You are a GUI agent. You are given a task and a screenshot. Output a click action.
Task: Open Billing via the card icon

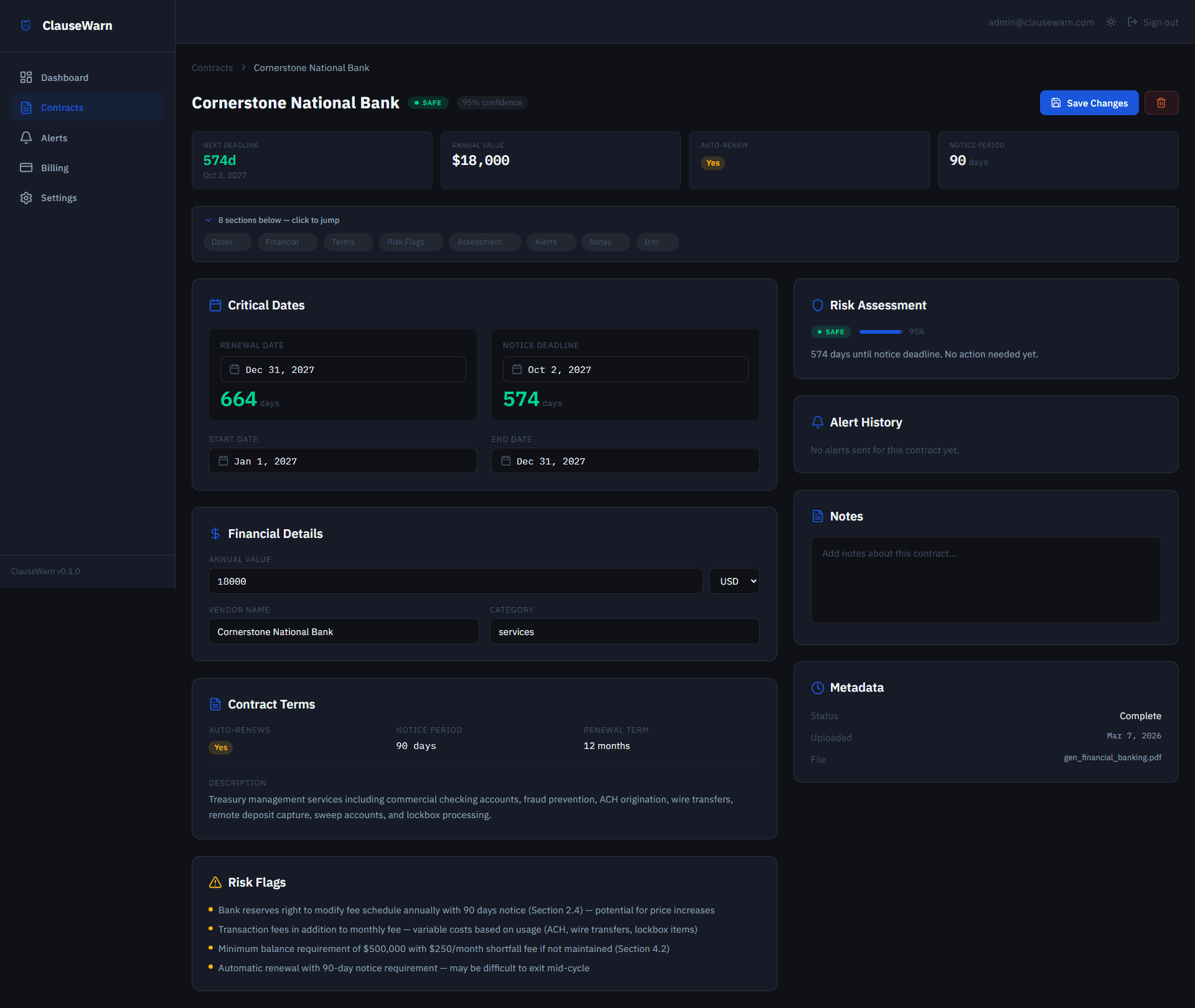click(x=26, y=167)
